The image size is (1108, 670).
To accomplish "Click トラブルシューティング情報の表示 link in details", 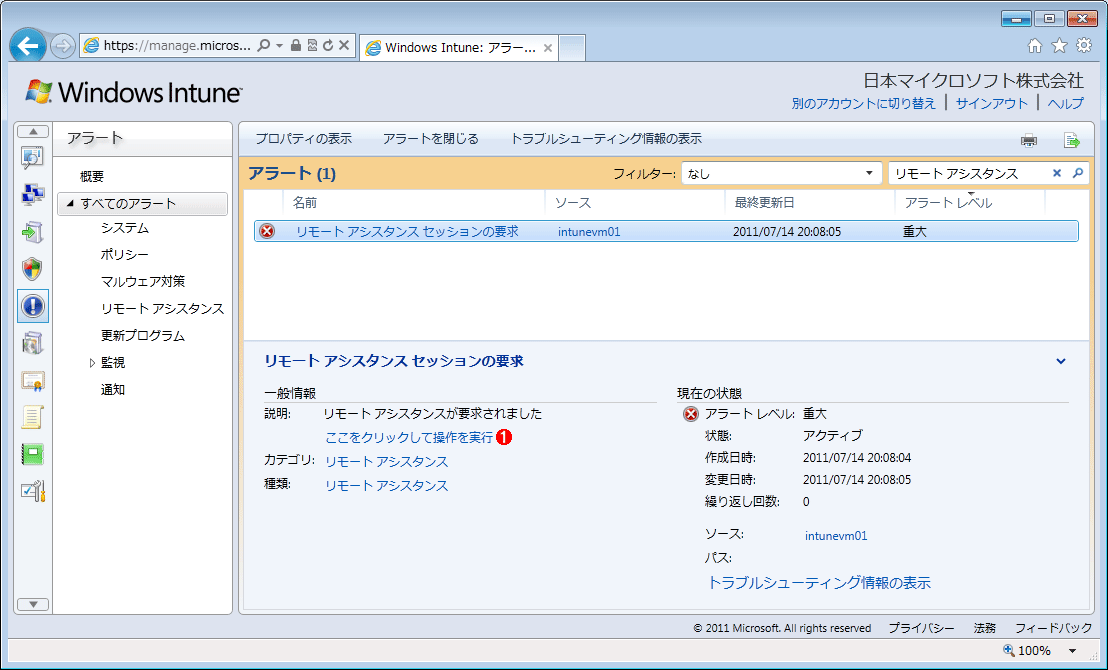I will [x=819, y=582].
